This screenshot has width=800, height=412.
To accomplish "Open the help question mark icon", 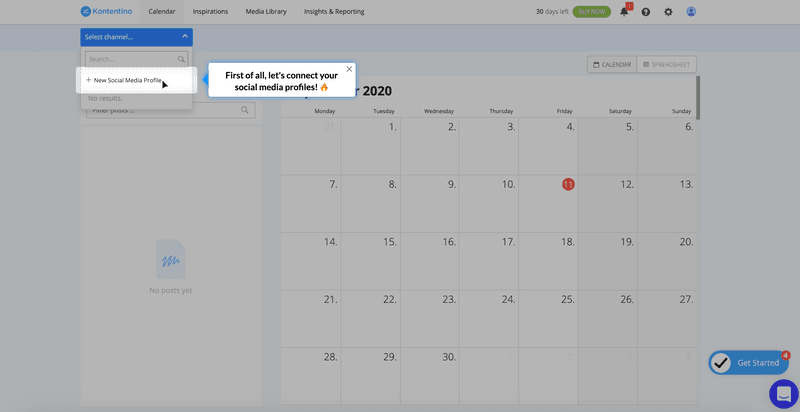I will pos(646,12).
